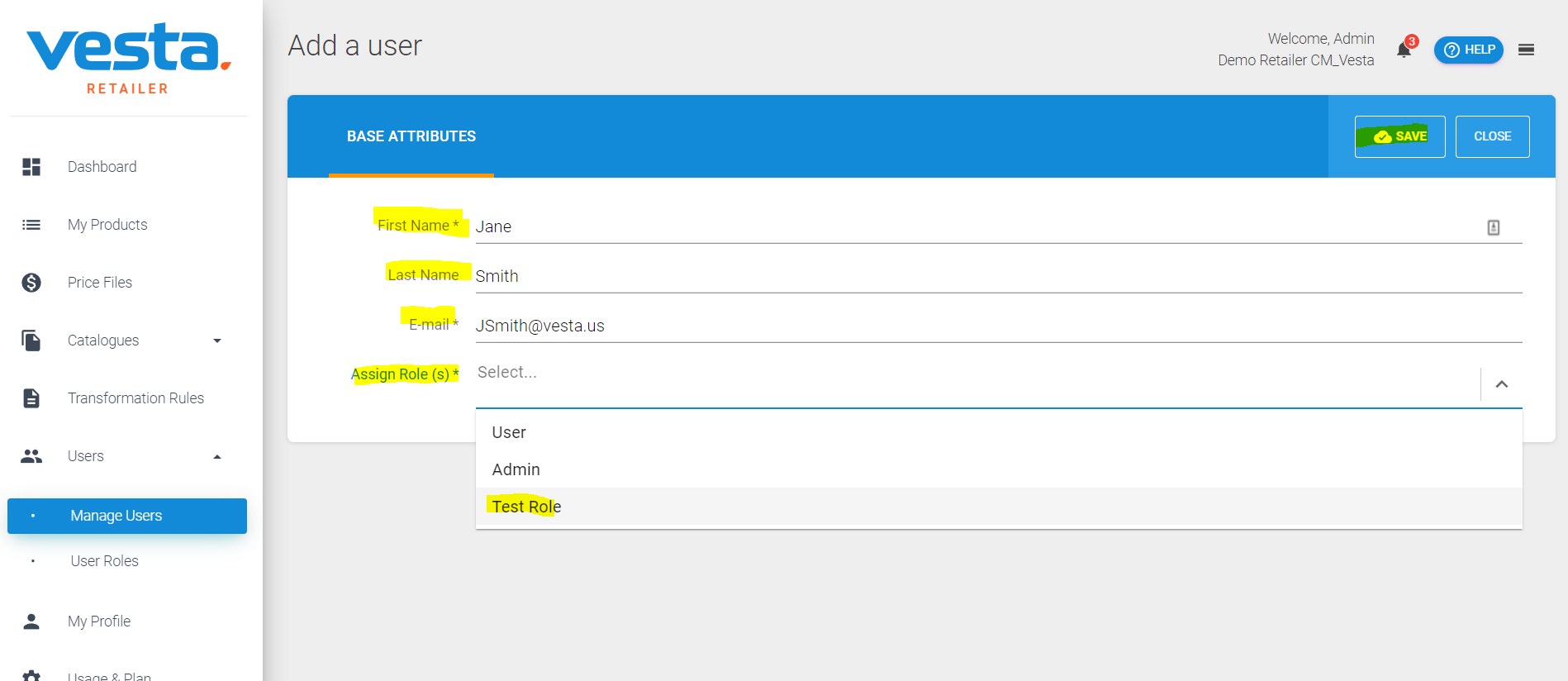Close the Add a user form
1568x681 pixels.
click(x=1493, y=136)
